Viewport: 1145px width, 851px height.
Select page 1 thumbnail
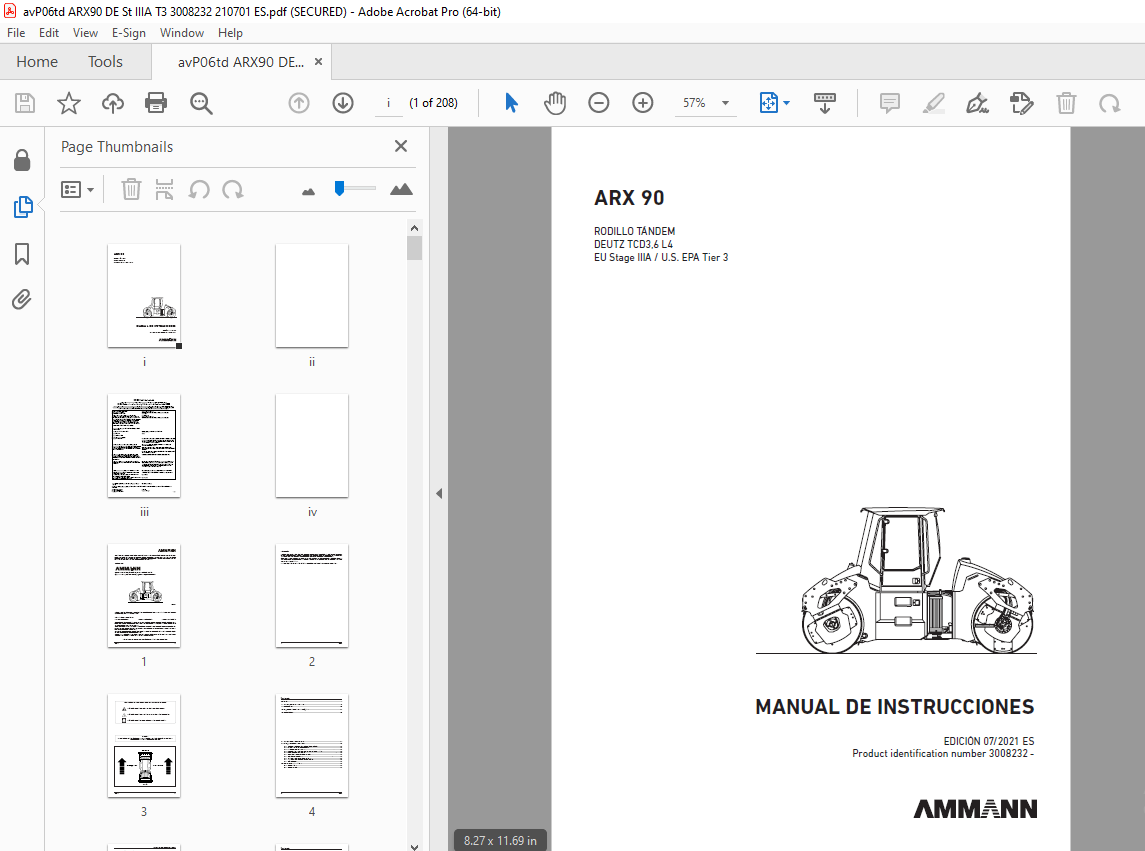point(144,595)
